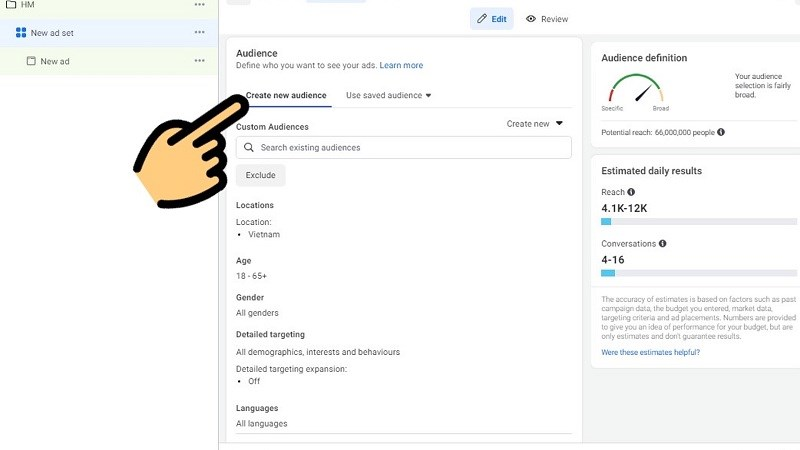The width and height of the screenshot is (800, 450).
Task: Click the Custom Audiences label
Action: 272,127
